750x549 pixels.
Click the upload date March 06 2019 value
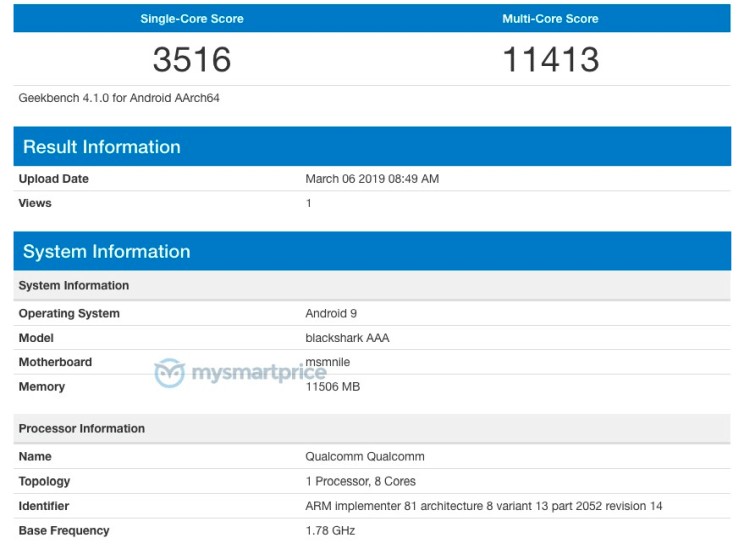coord(372,179)
